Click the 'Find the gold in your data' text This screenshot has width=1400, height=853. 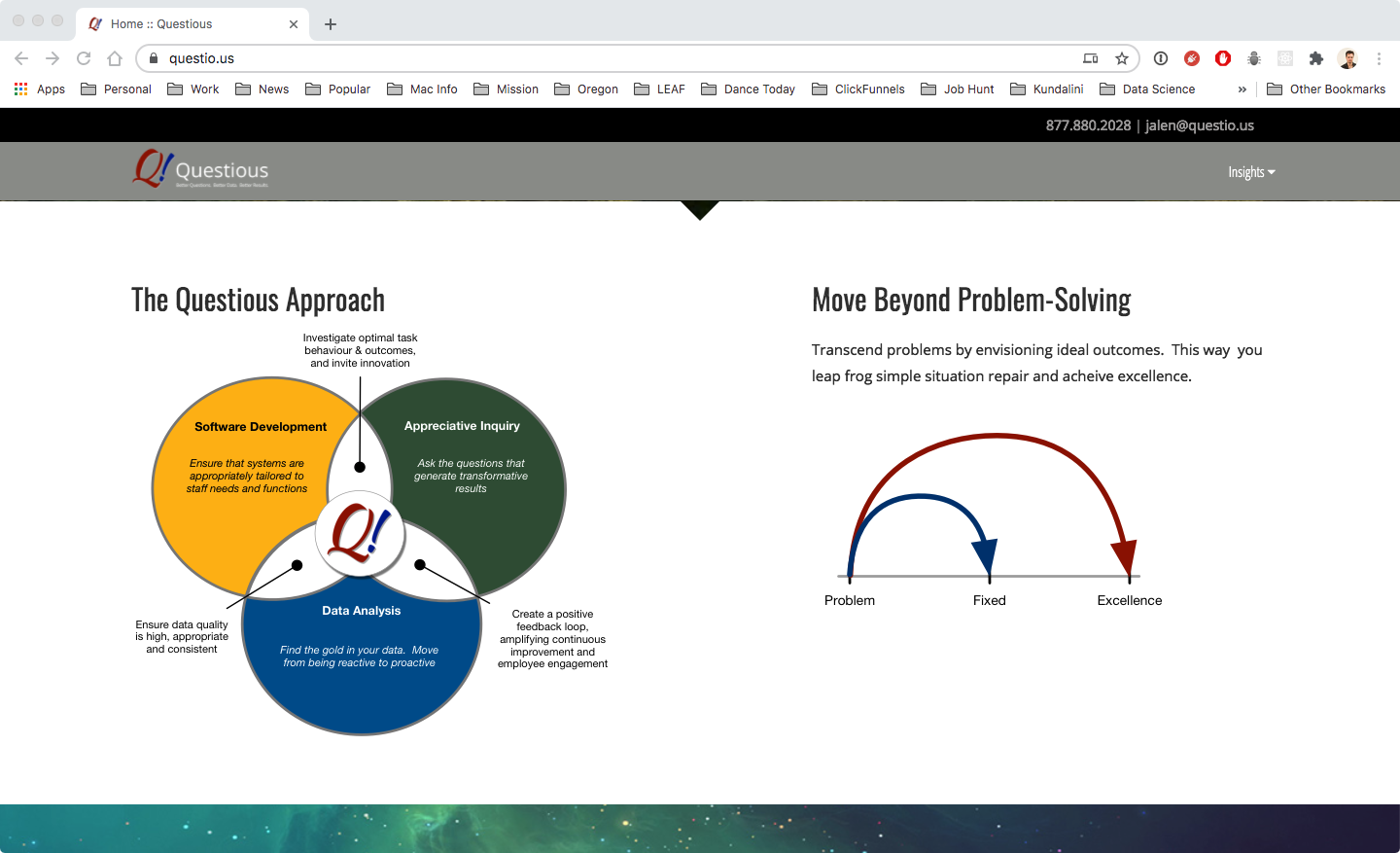tap(360, 657)
